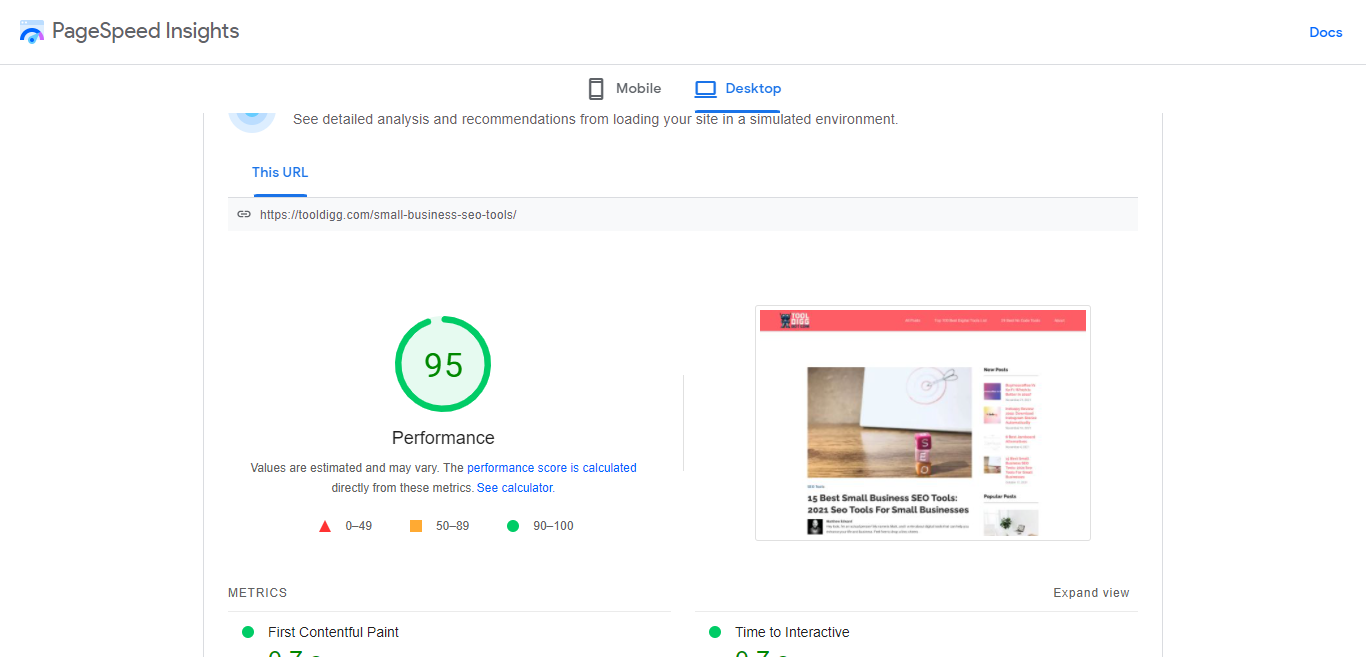
Task: Click the First Contentful Paint label
Action: [333, 632]
